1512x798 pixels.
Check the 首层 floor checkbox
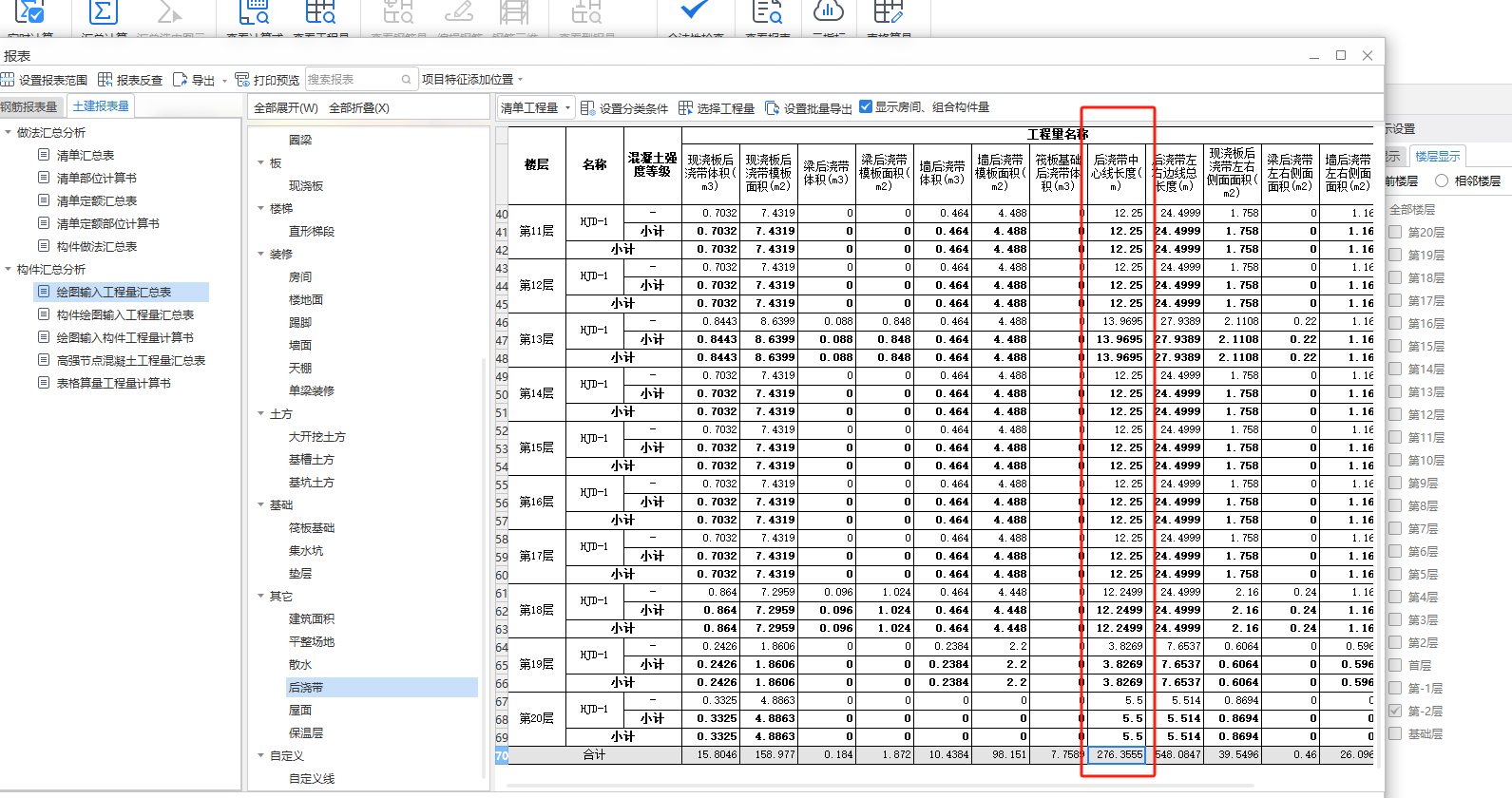(1395, 665)
